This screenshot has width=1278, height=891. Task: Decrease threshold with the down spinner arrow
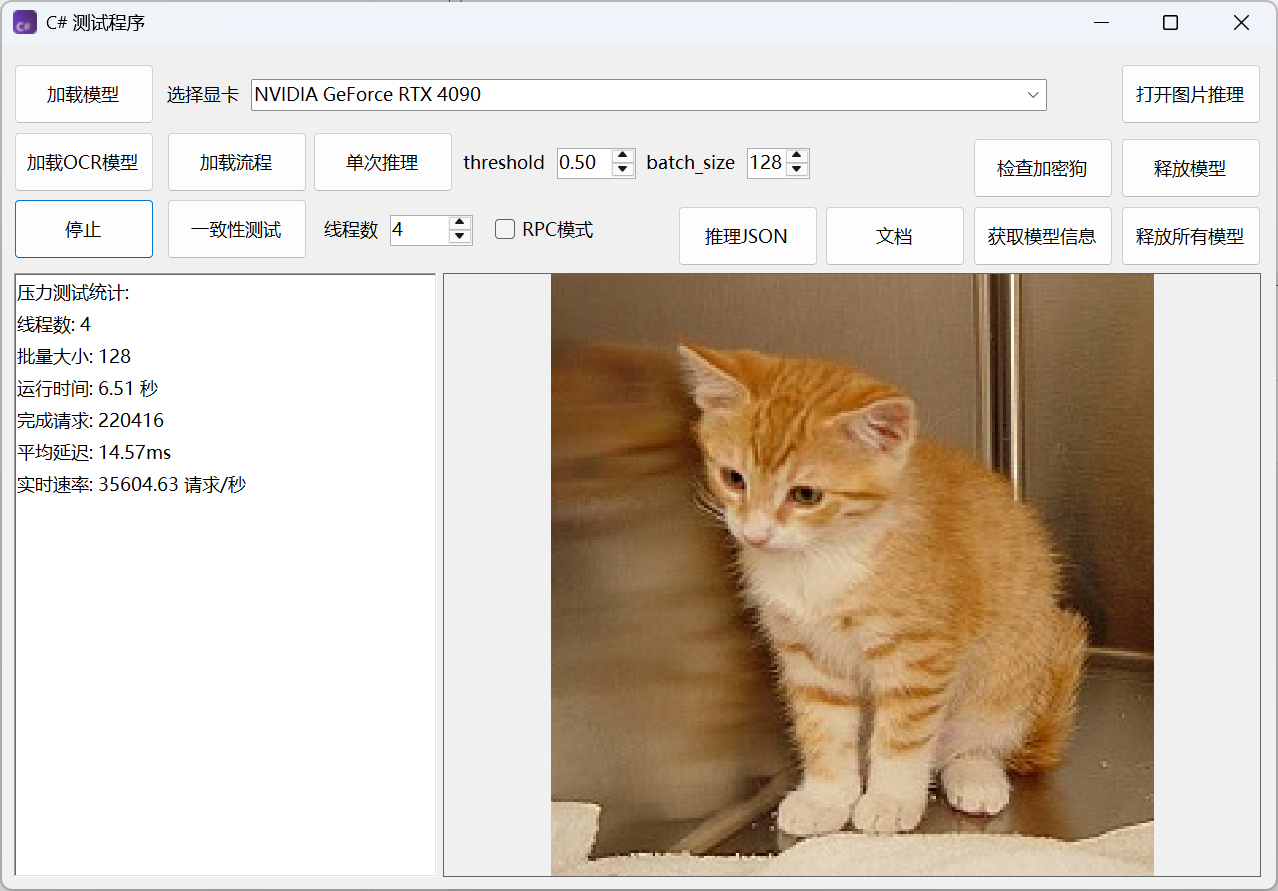coord(623,170)
